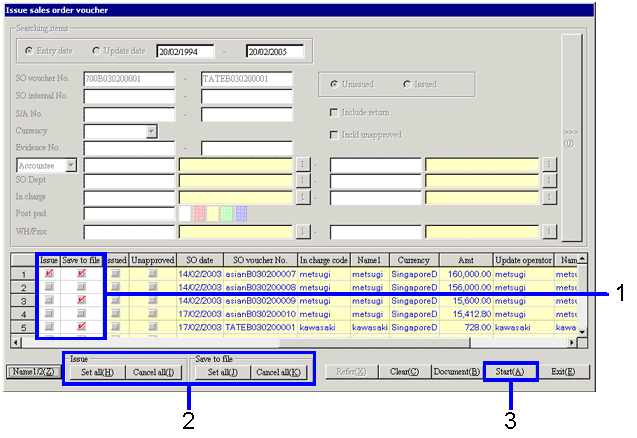Viewport: 637px width, 438px height.
Task: Pick the green post pad color
Action: coord(227,214)
